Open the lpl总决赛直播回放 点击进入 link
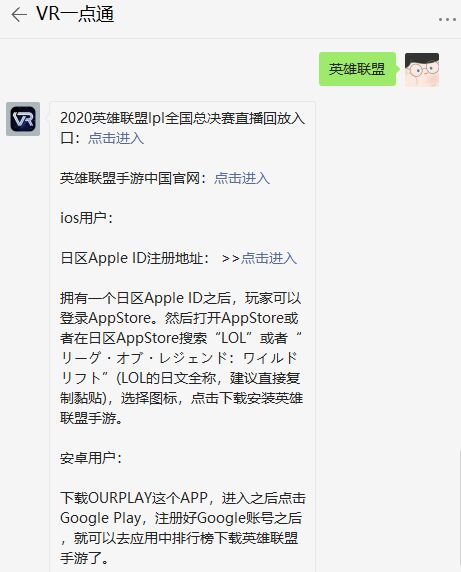Image resolution: width=461 pixels, height=572 pixels. [116, 138]
